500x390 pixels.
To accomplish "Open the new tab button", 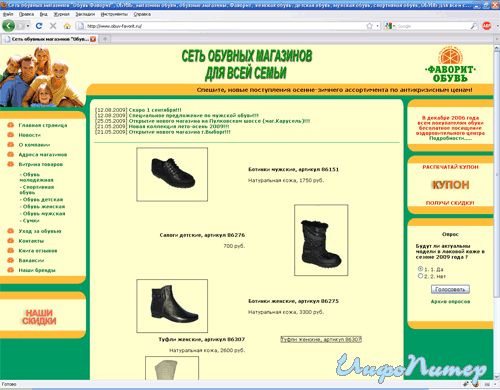I will point(105,39).
